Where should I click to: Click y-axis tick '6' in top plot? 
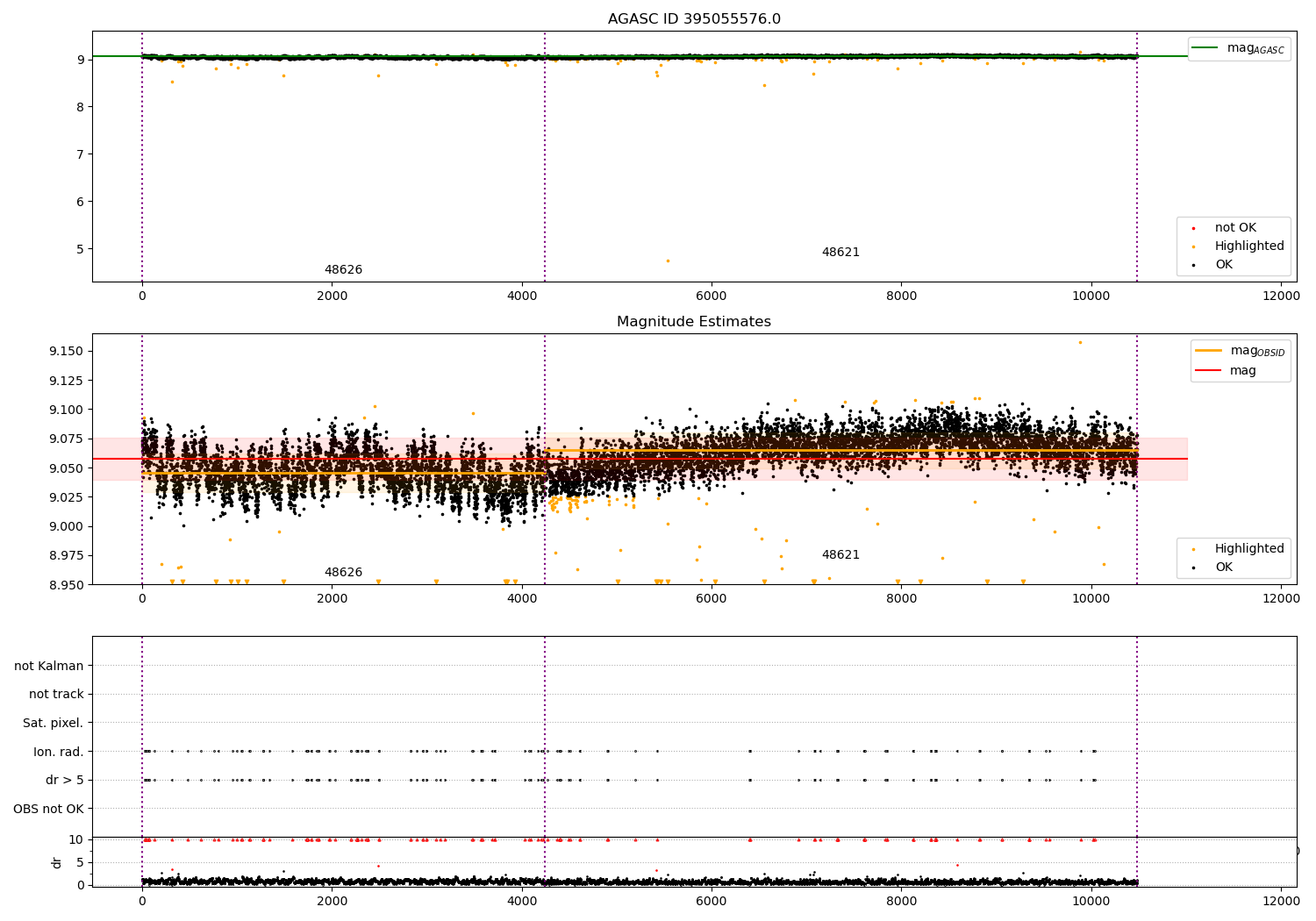pos(81,202)
